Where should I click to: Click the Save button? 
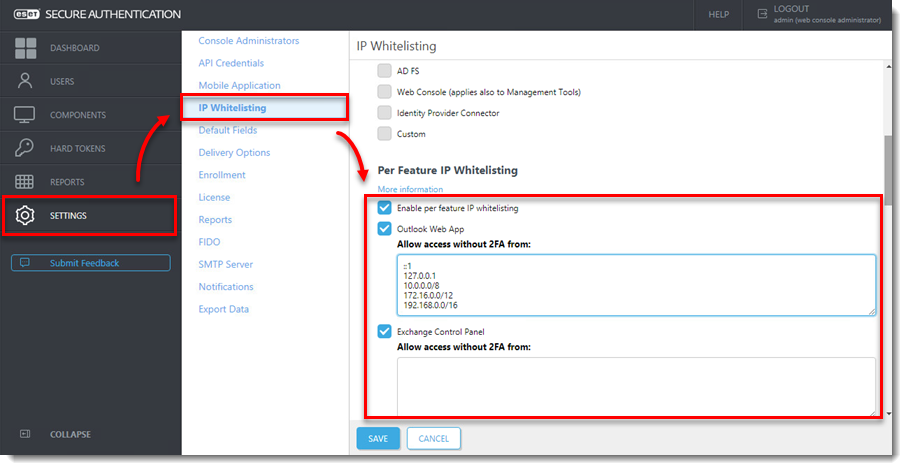pyautogui.click(x=378, y=438)
